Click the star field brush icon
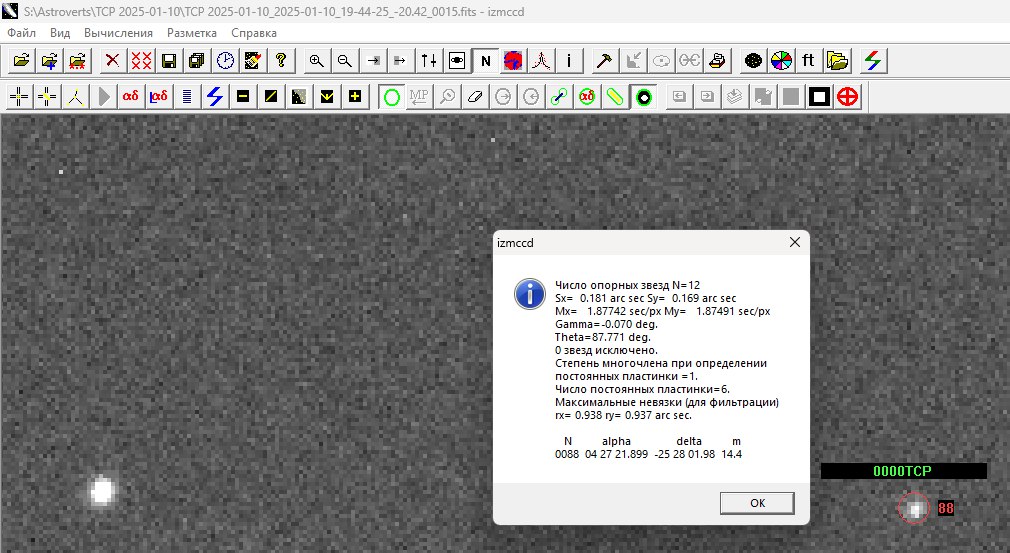Image resolution: width=1010 pixels, height=553 pixels. coord(252,61)
